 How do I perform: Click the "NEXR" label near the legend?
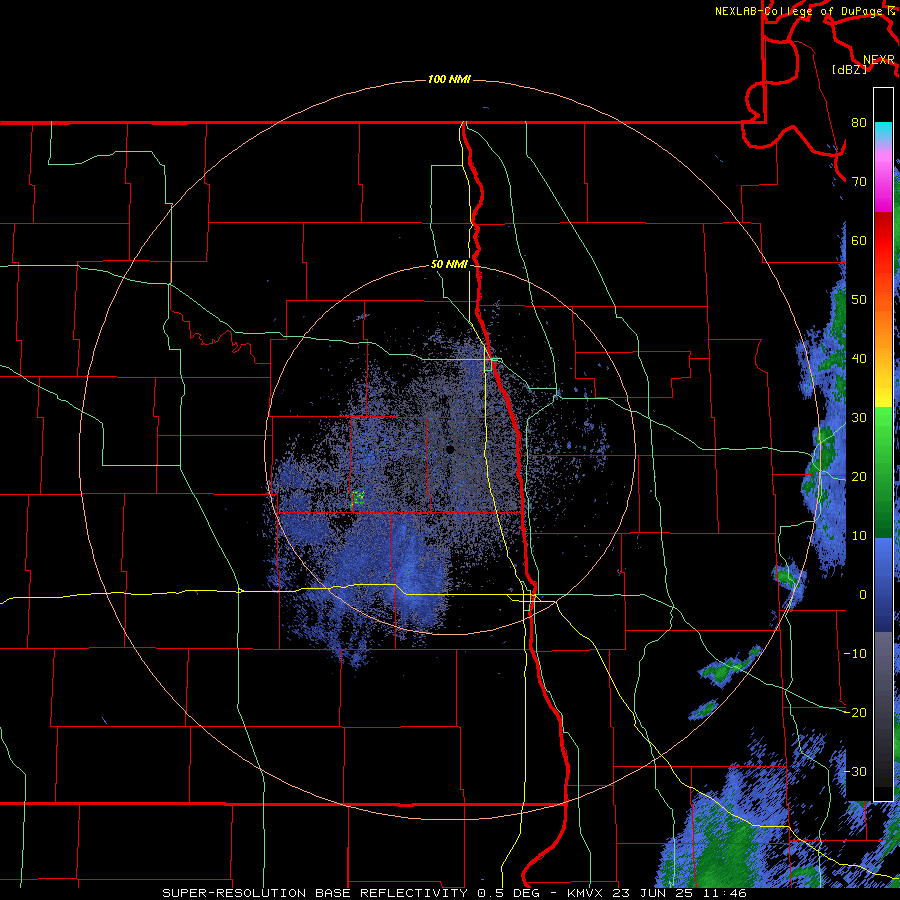[878, 60]
